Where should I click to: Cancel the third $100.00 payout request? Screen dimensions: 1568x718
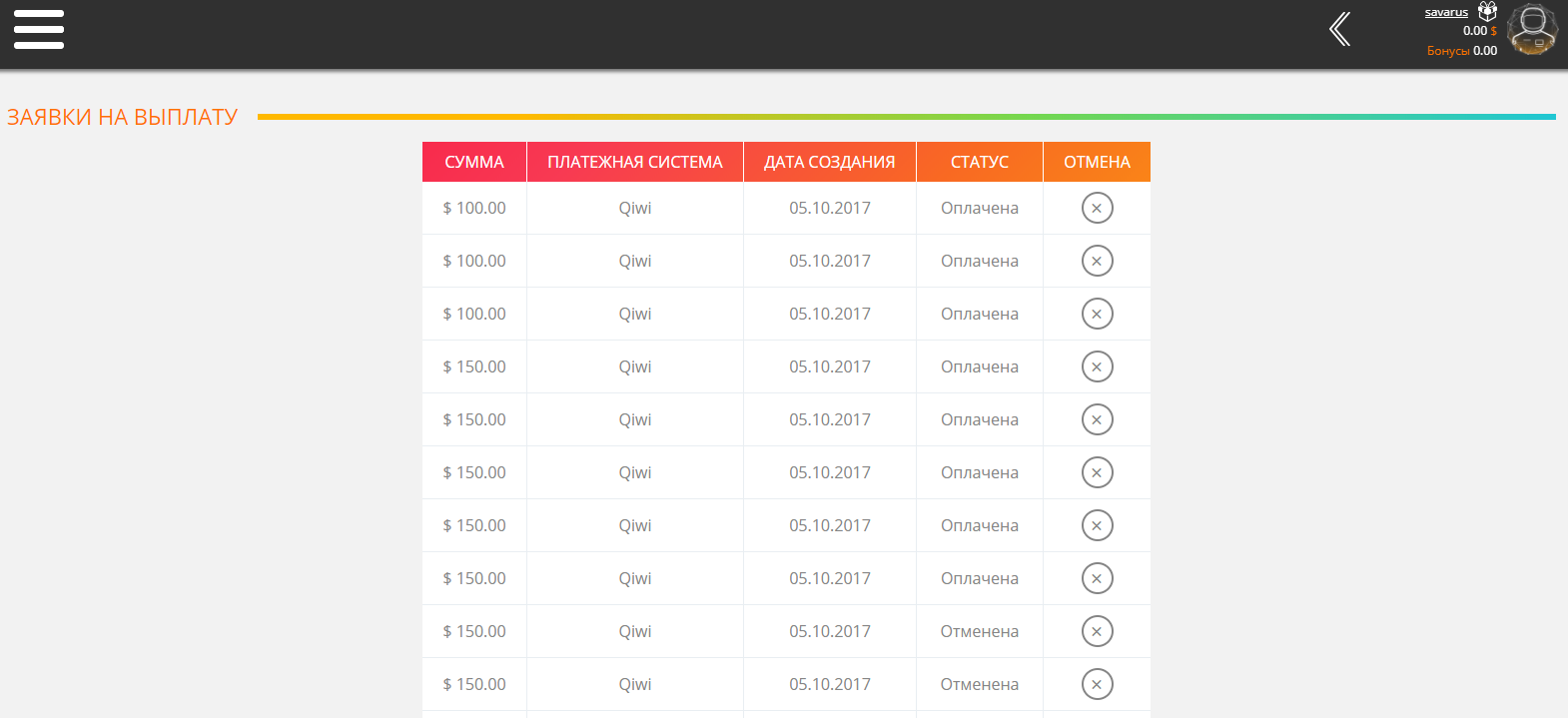[1097, 314]
